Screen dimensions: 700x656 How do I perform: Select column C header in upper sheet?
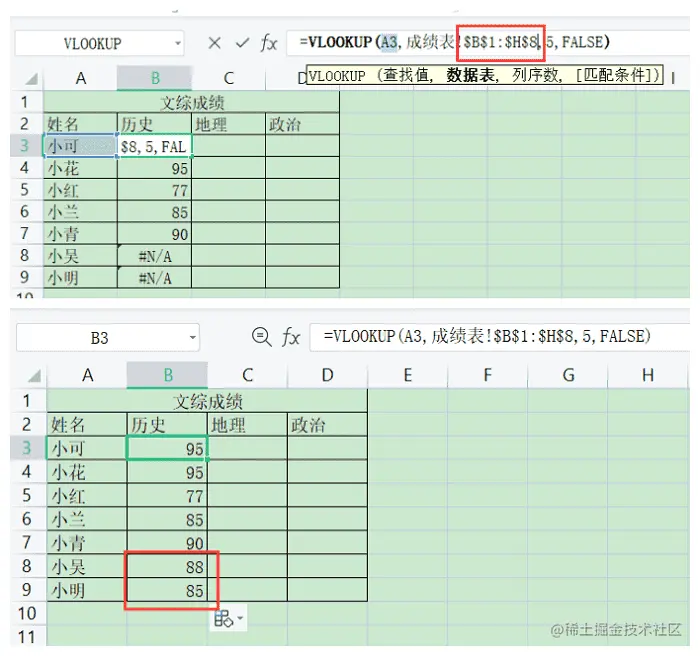coord(229,78)
